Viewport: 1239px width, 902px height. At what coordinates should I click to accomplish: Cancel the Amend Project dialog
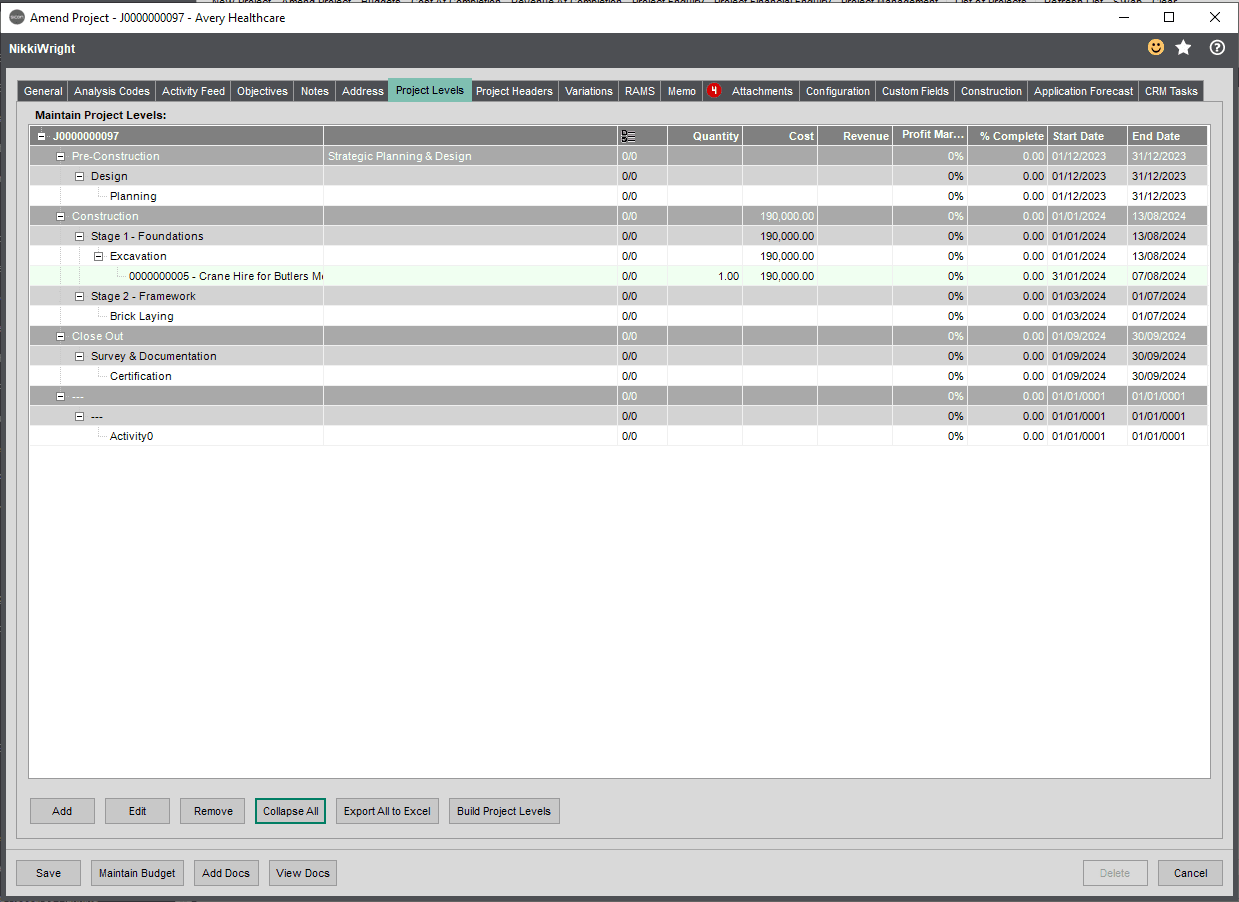pyautogui.click(x=1190, y=873)
